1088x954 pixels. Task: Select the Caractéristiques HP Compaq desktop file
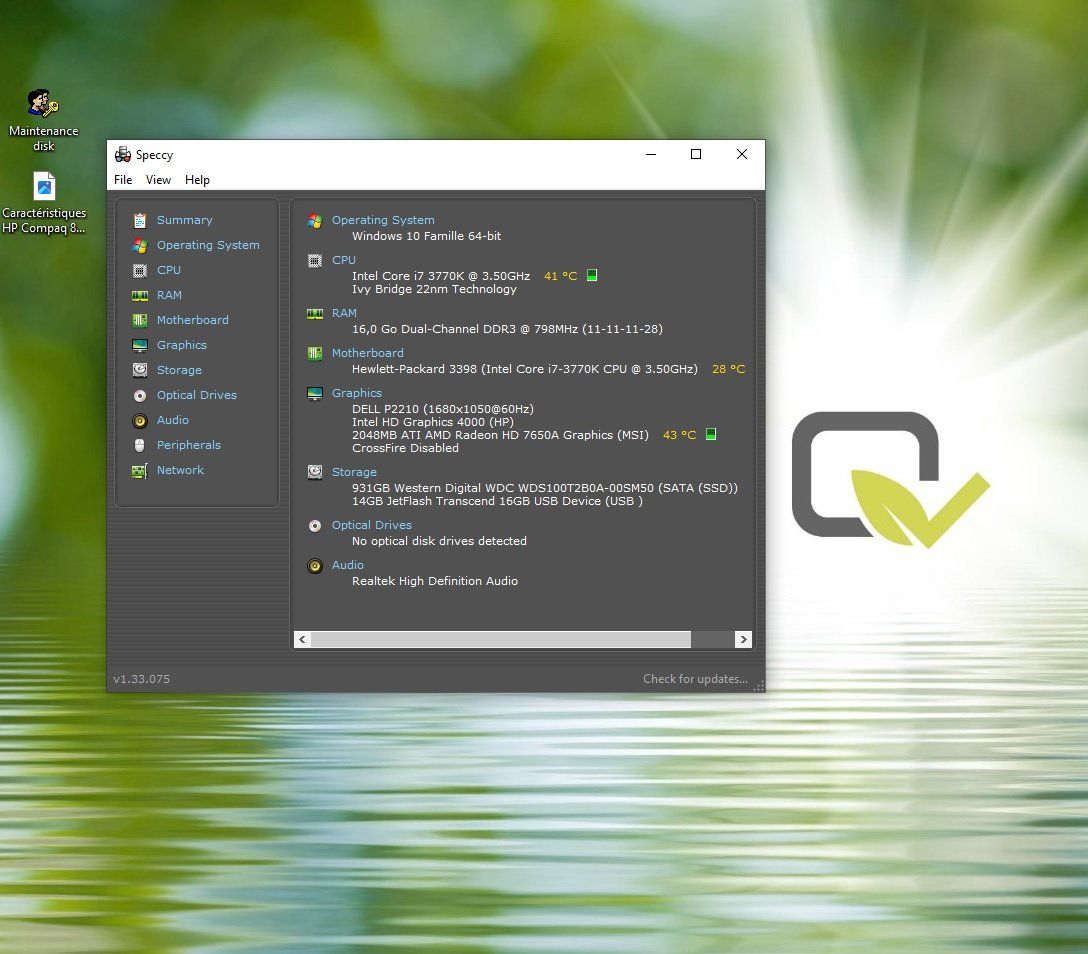pos(44,203)
